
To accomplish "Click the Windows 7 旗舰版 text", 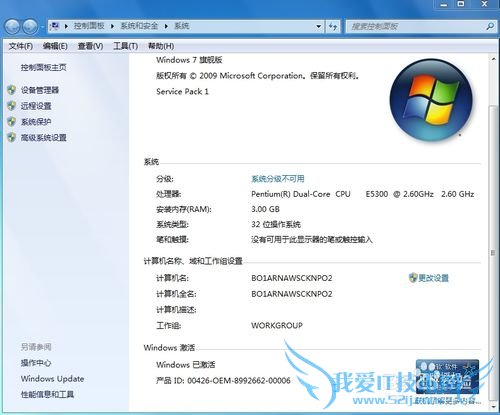I will 189,60.
